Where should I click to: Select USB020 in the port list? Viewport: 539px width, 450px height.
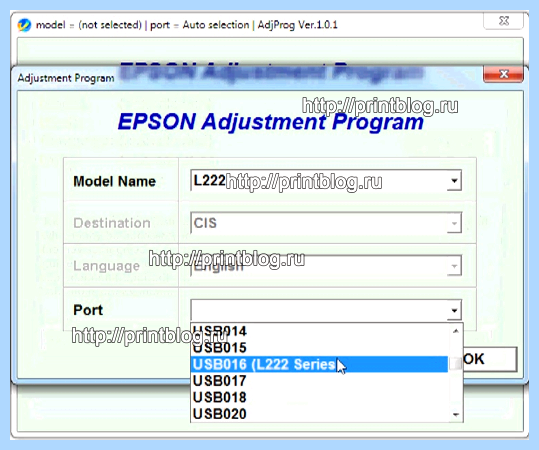pos(319,414)
